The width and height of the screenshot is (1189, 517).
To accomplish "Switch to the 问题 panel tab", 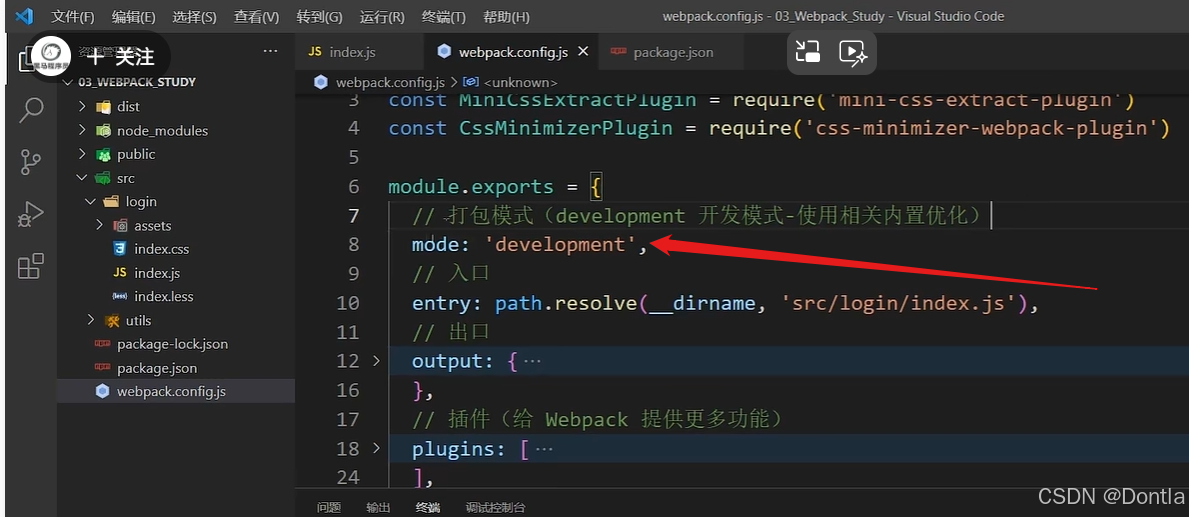I will [328, 508].
